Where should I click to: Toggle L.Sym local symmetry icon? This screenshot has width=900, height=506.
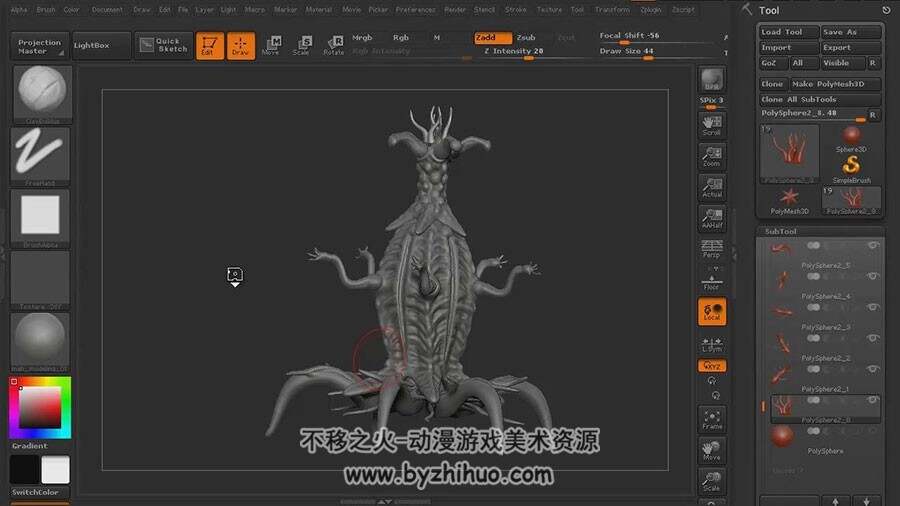pyautogui.click(x=712, y=343)
